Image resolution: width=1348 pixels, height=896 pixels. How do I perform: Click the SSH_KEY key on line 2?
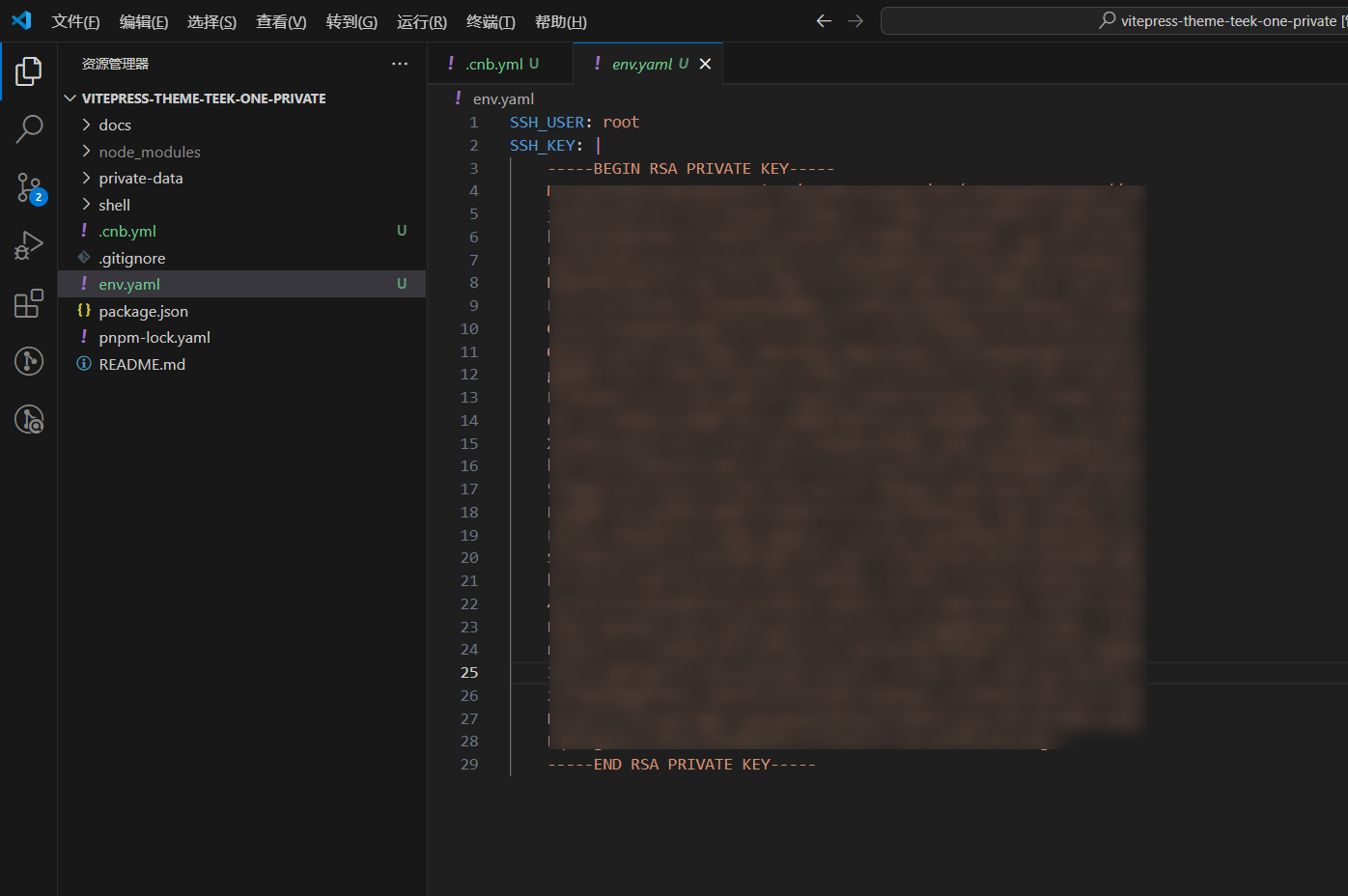(x=543, y=145)
